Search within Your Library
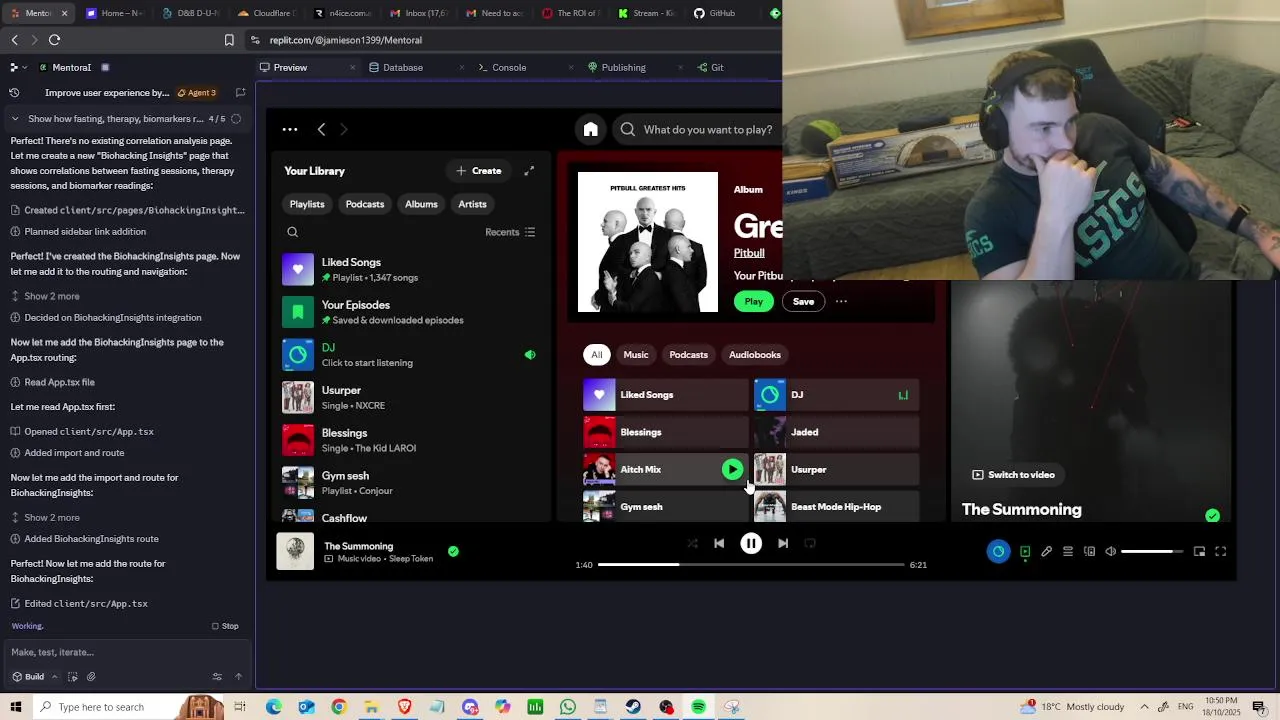Screen dimensions: 1280x720 [x=293, y=232]
